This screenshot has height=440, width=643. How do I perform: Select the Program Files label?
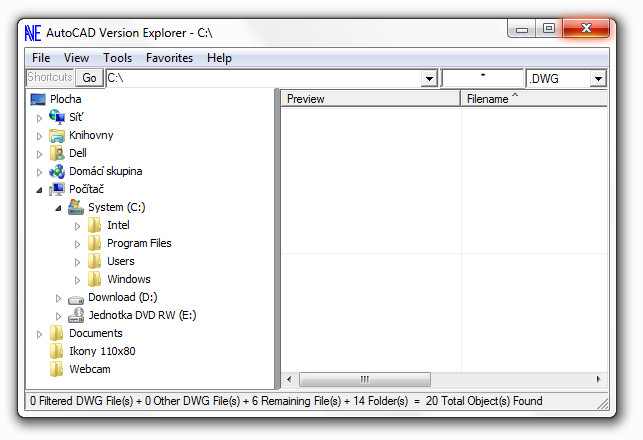pos(139,243)
